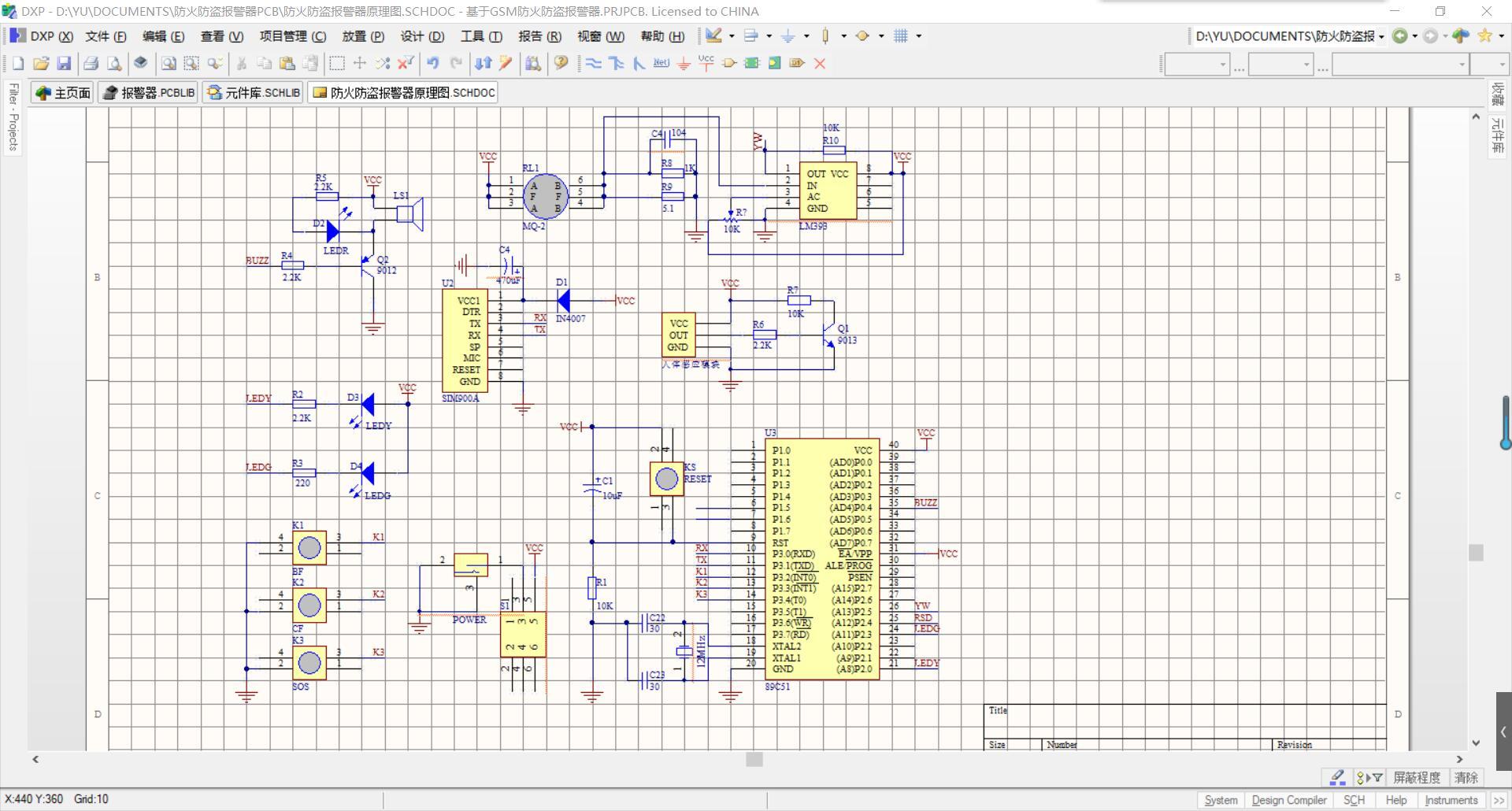Viewport: 1512px width, 811px height.
Task: Click the Print icon in toolbar
Action: 91,63
